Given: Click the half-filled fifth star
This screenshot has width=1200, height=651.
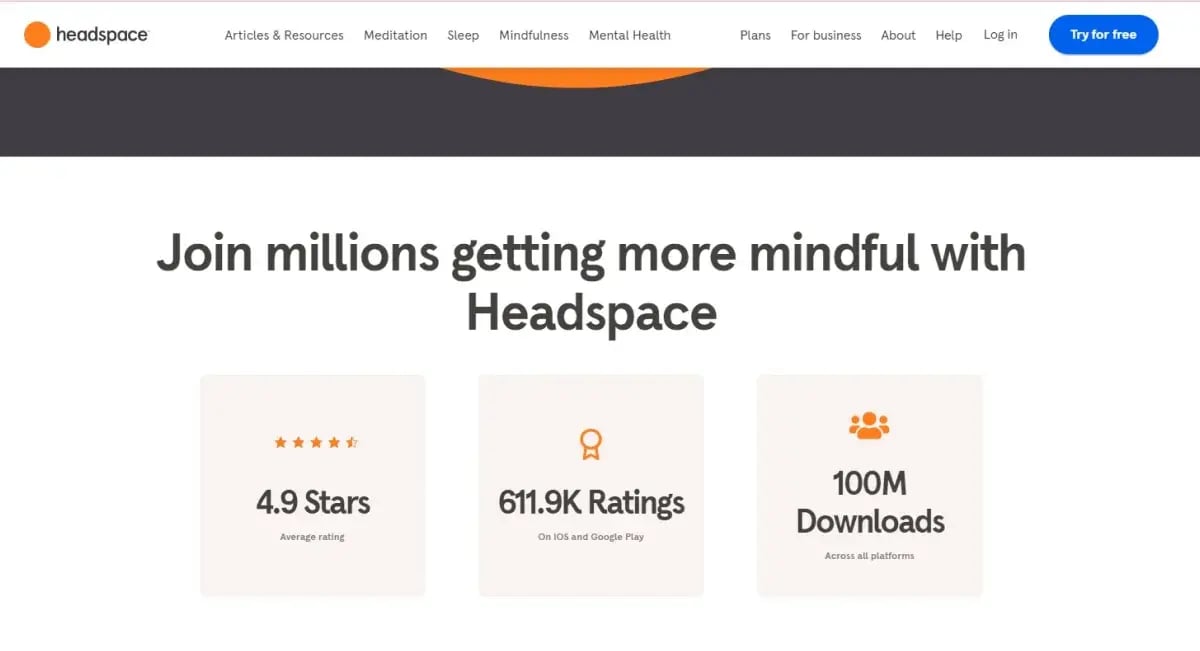Looking at the screenshot, I should click(x=352, y=441).
